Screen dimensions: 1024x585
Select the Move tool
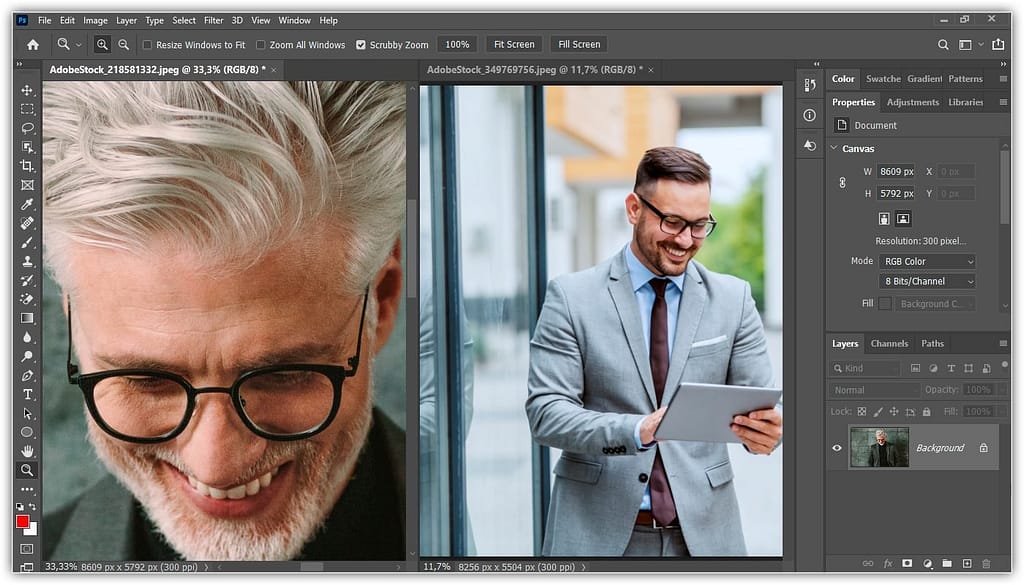(27, 90)
